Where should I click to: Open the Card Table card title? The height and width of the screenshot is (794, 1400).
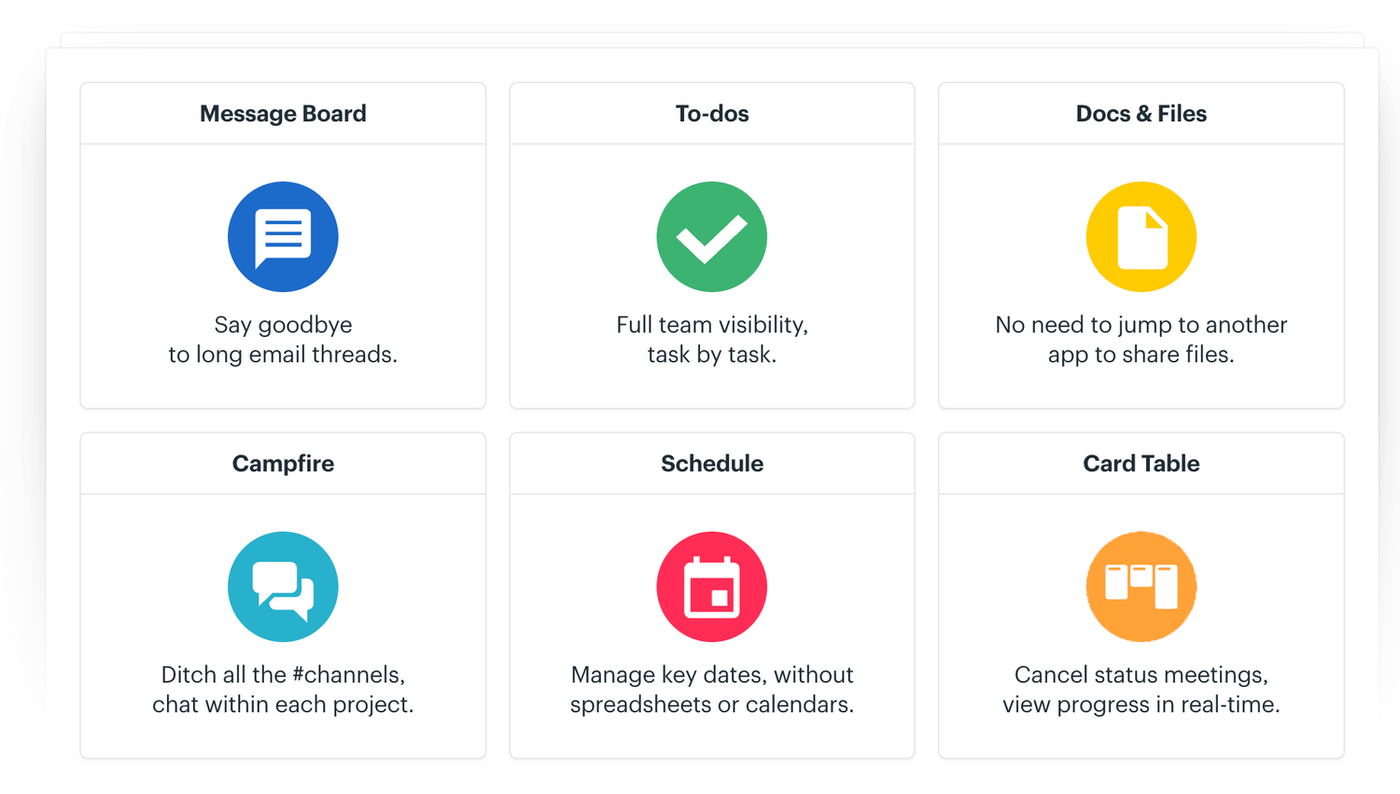click(1141, 464)
